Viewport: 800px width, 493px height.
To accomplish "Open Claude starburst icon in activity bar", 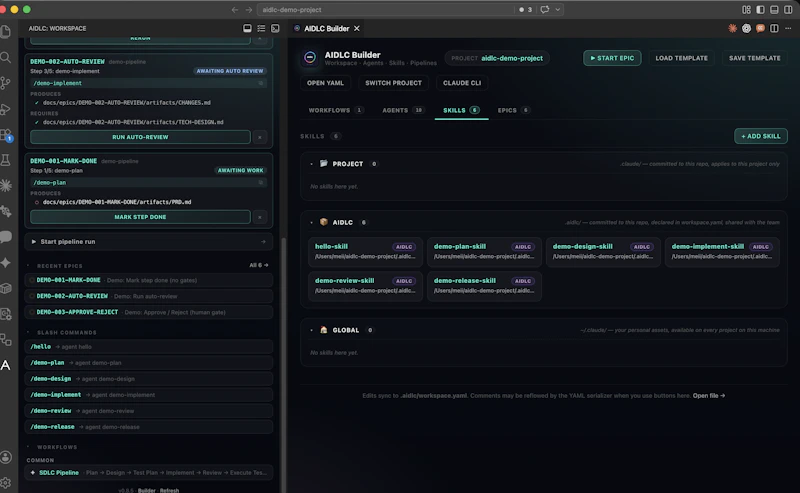I will click(6, 185).
